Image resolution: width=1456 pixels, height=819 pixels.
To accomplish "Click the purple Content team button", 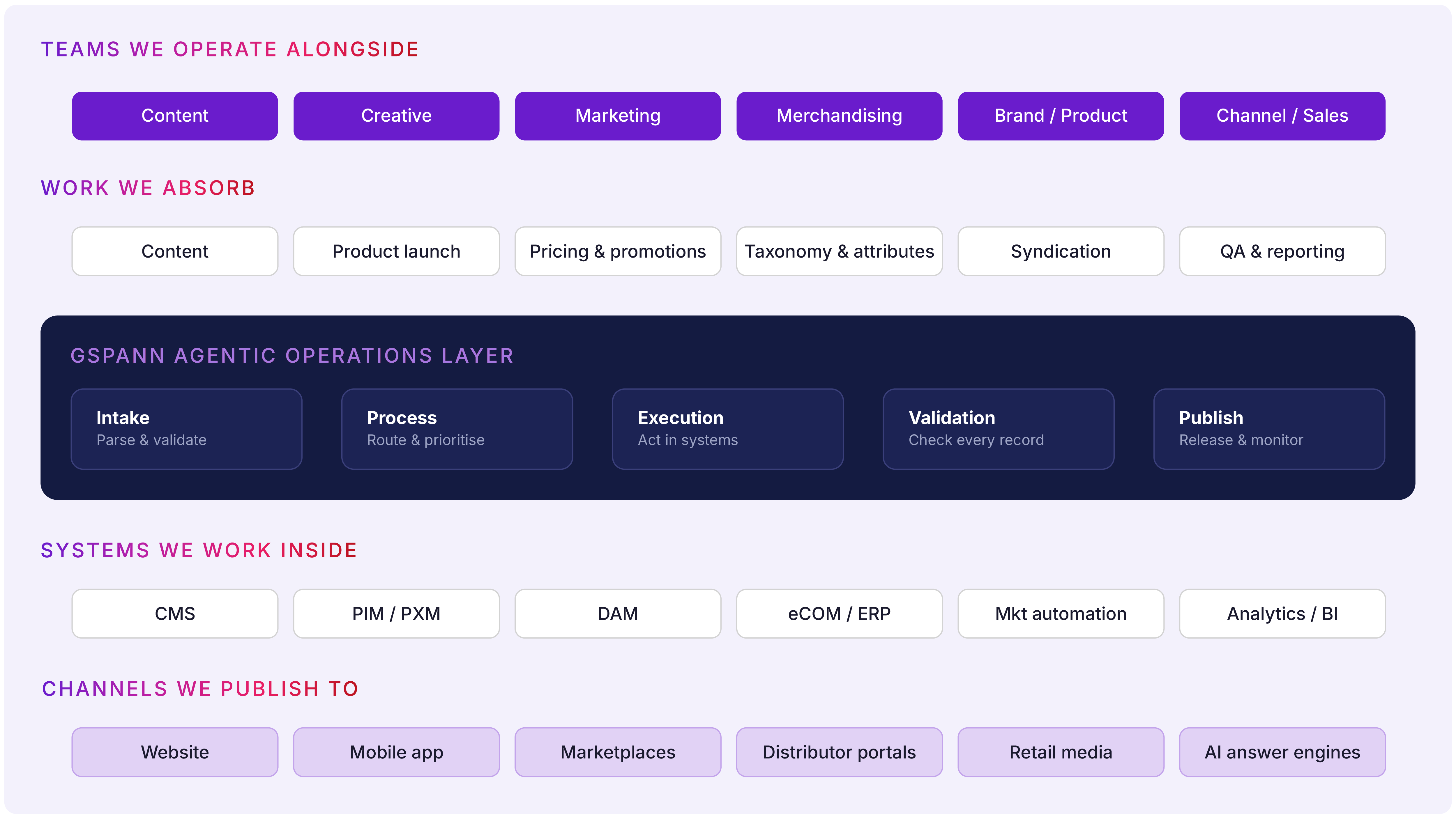I will click(175, 116).
